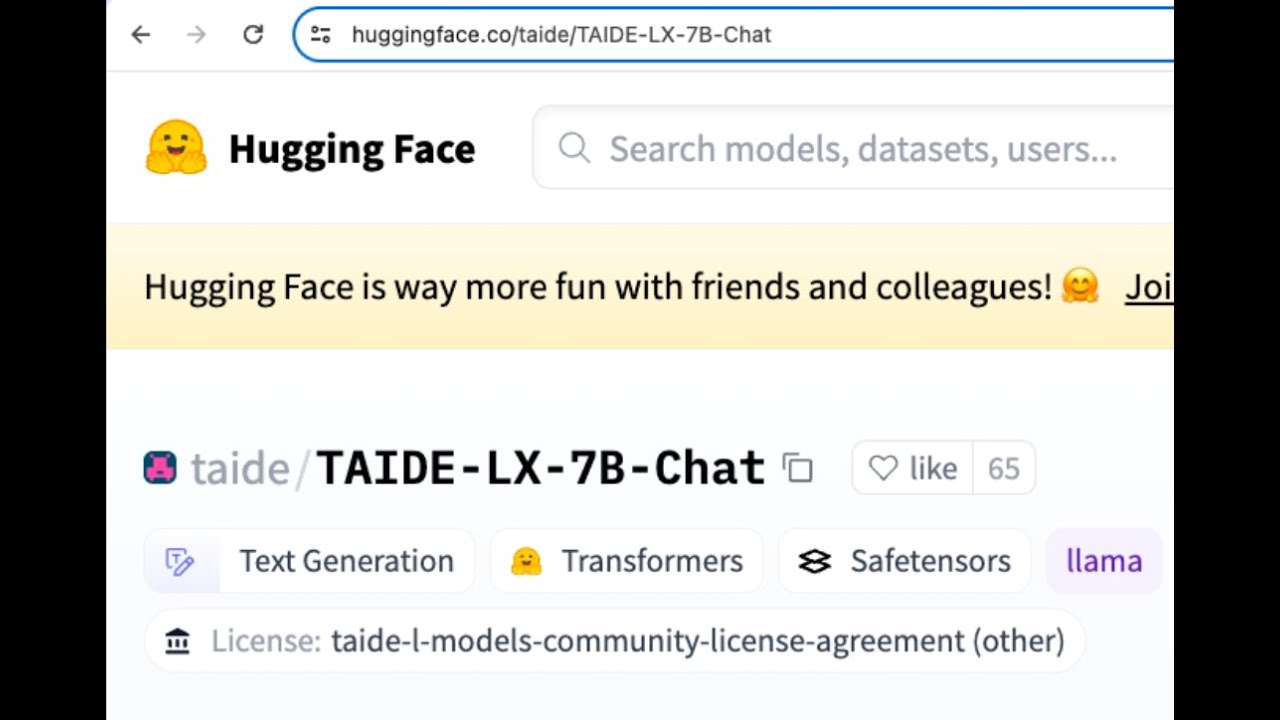
Task: Click the Hugging Face emoji logo
Action: pyautogui.click(x=176, y=148)
